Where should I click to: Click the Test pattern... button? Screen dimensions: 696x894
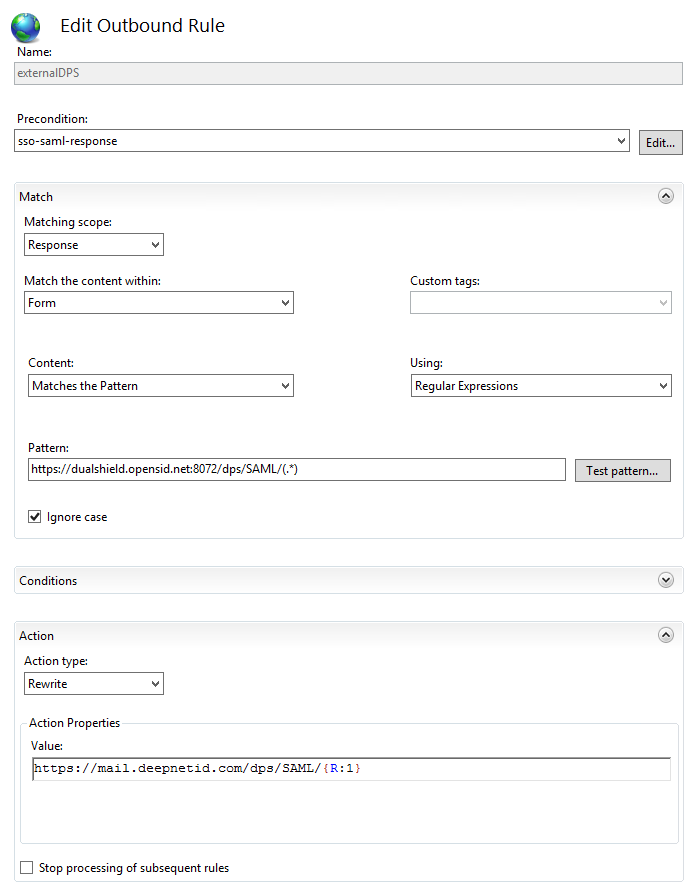[x=621, y=470]
